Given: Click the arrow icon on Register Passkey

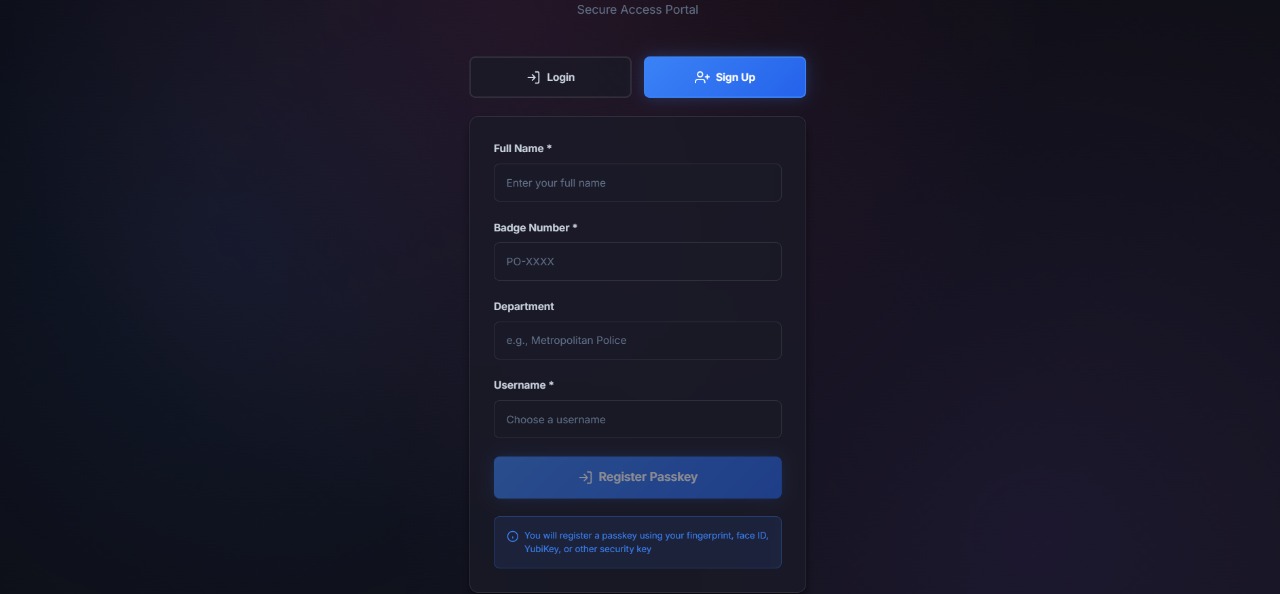Looking at the screenshot, I should (x=586, y=477).
